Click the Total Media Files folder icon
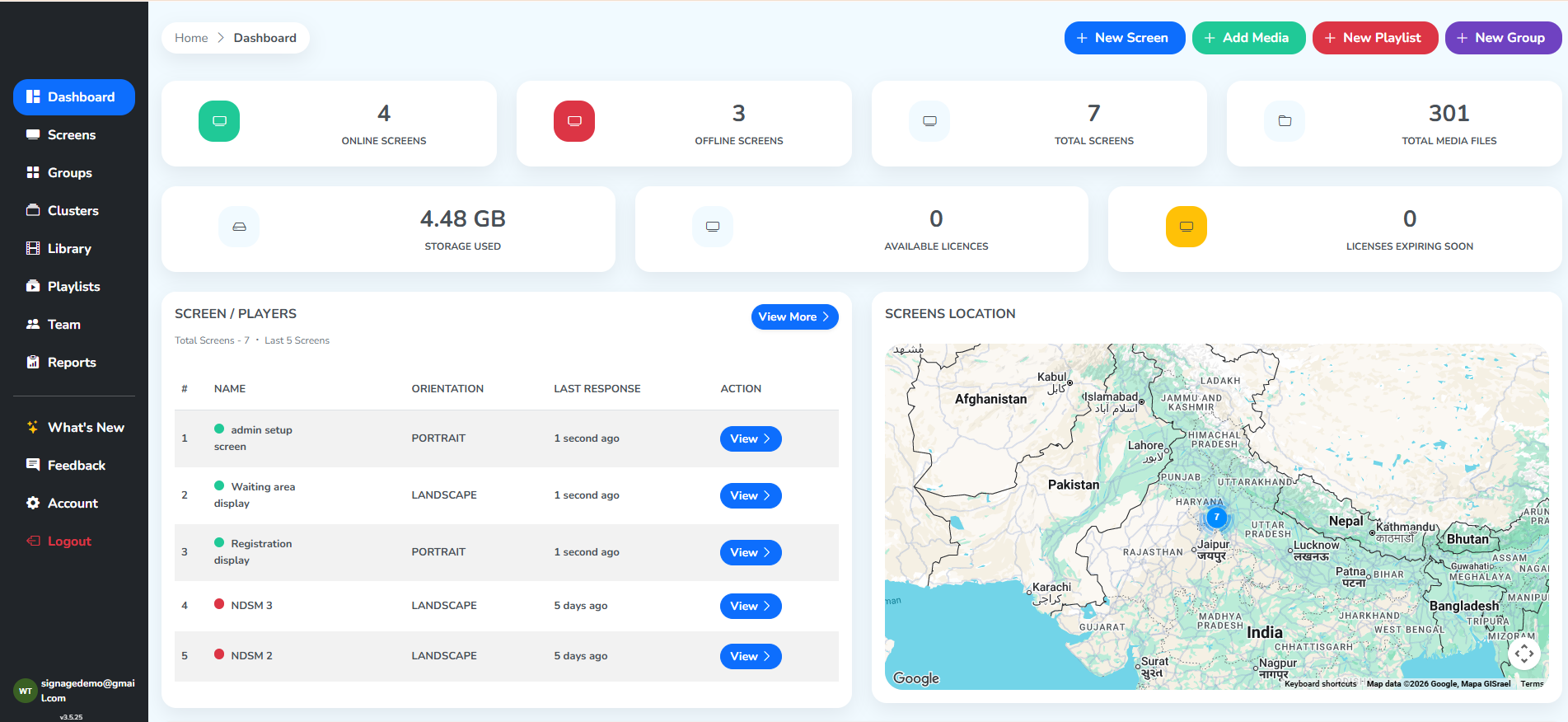This screenshot has height=722, width=1568. pos(1285,121)
